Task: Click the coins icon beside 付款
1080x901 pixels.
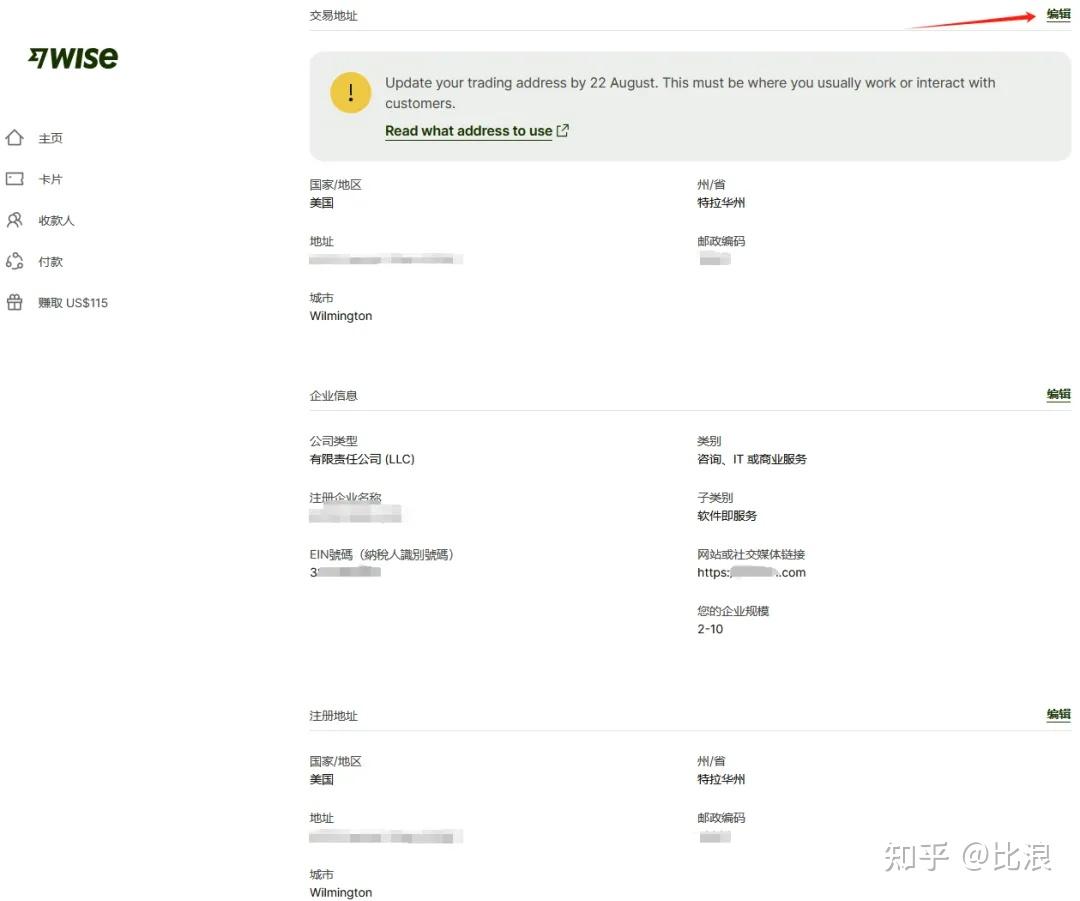Action: click(15, 261)
